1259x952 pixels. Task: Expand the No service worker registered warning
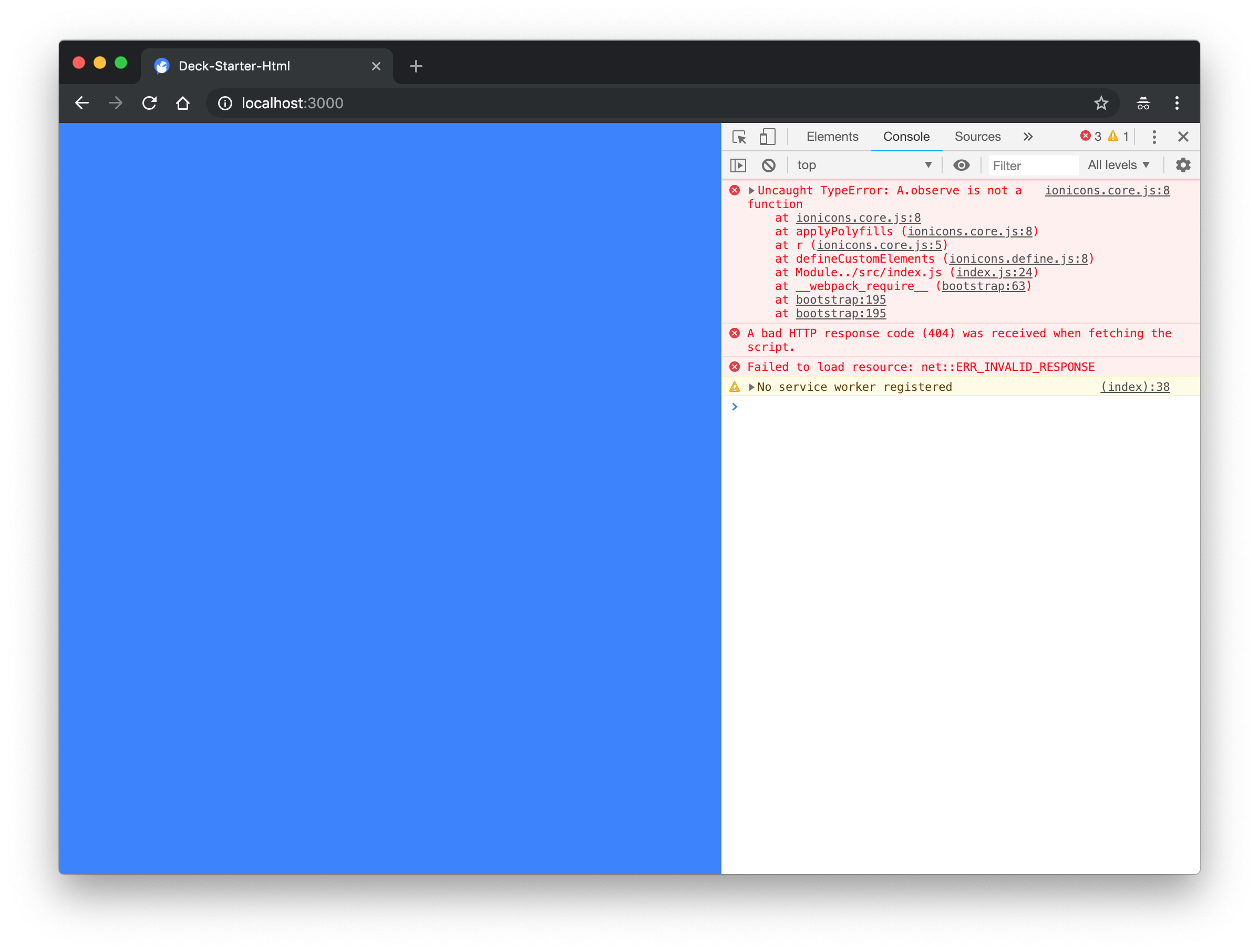752,386
